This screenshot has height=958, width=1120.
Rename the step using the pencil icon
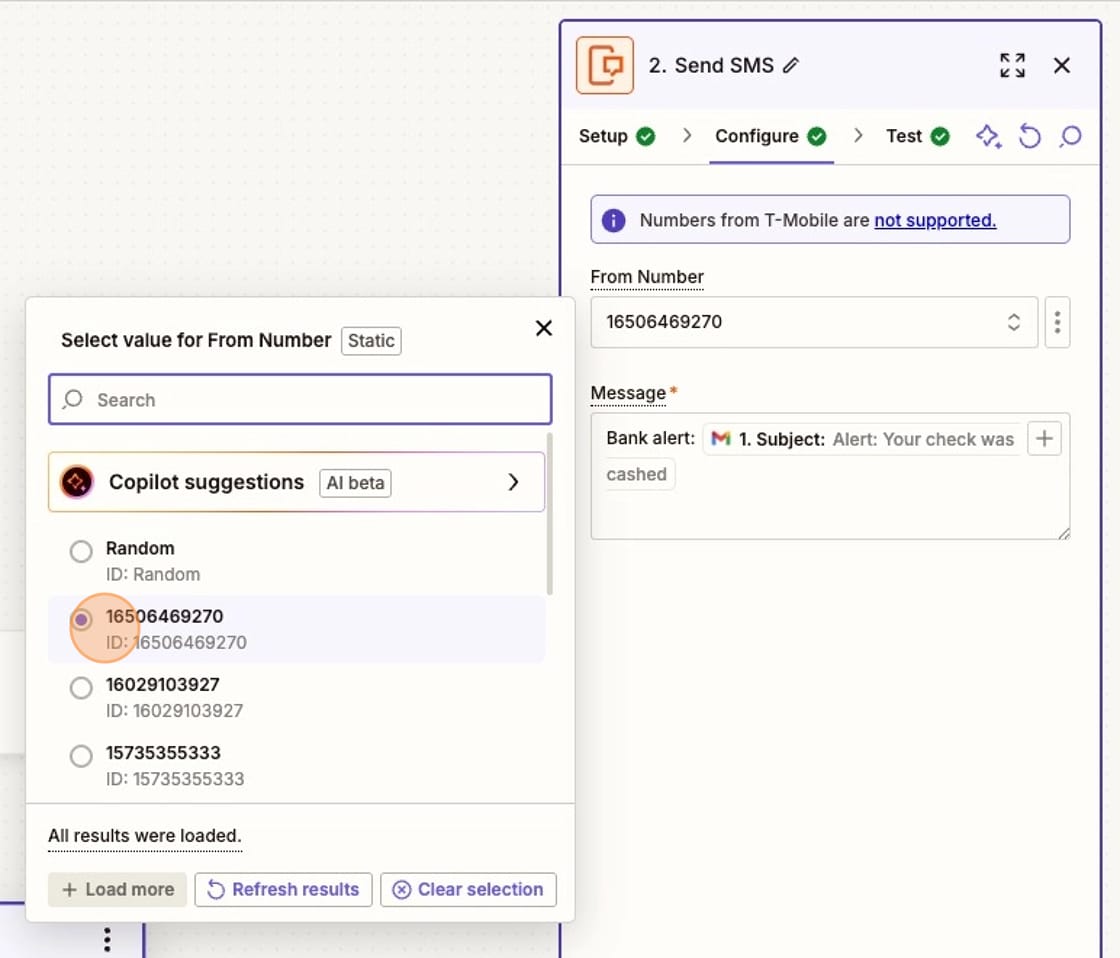[793, 64]
